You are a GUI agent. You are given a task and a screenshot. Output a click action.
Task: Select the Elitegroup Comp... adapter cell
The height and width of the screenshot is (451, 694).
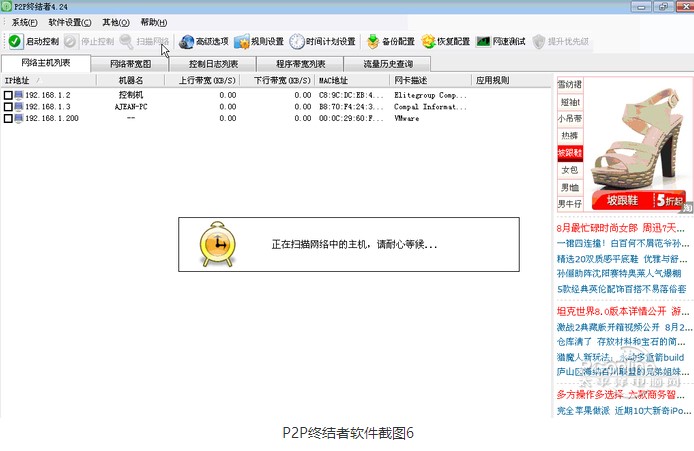[430, 95]
